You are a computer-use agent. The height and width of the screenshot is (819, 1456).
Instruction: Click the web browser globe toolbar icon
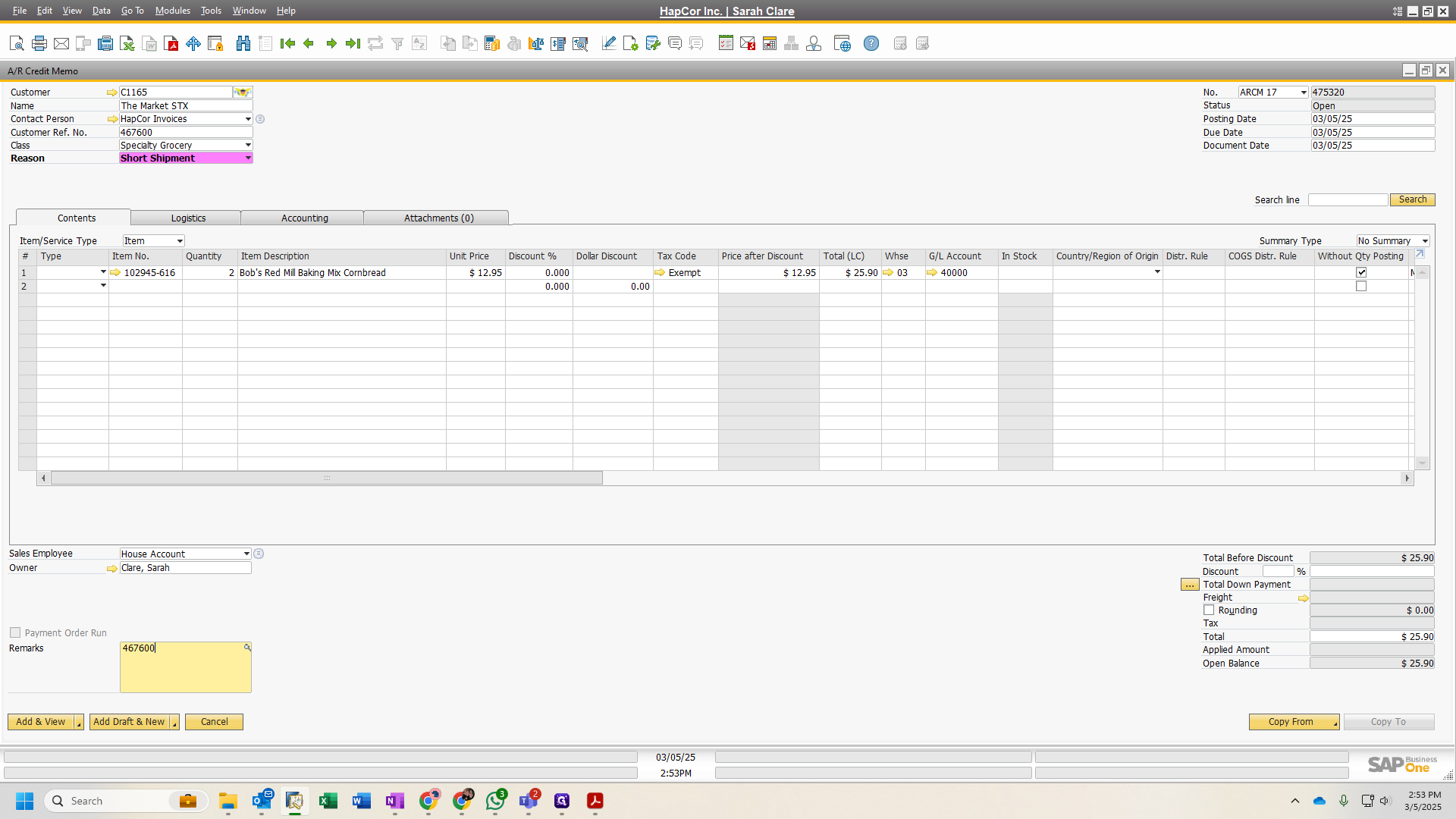click(843, 44)
